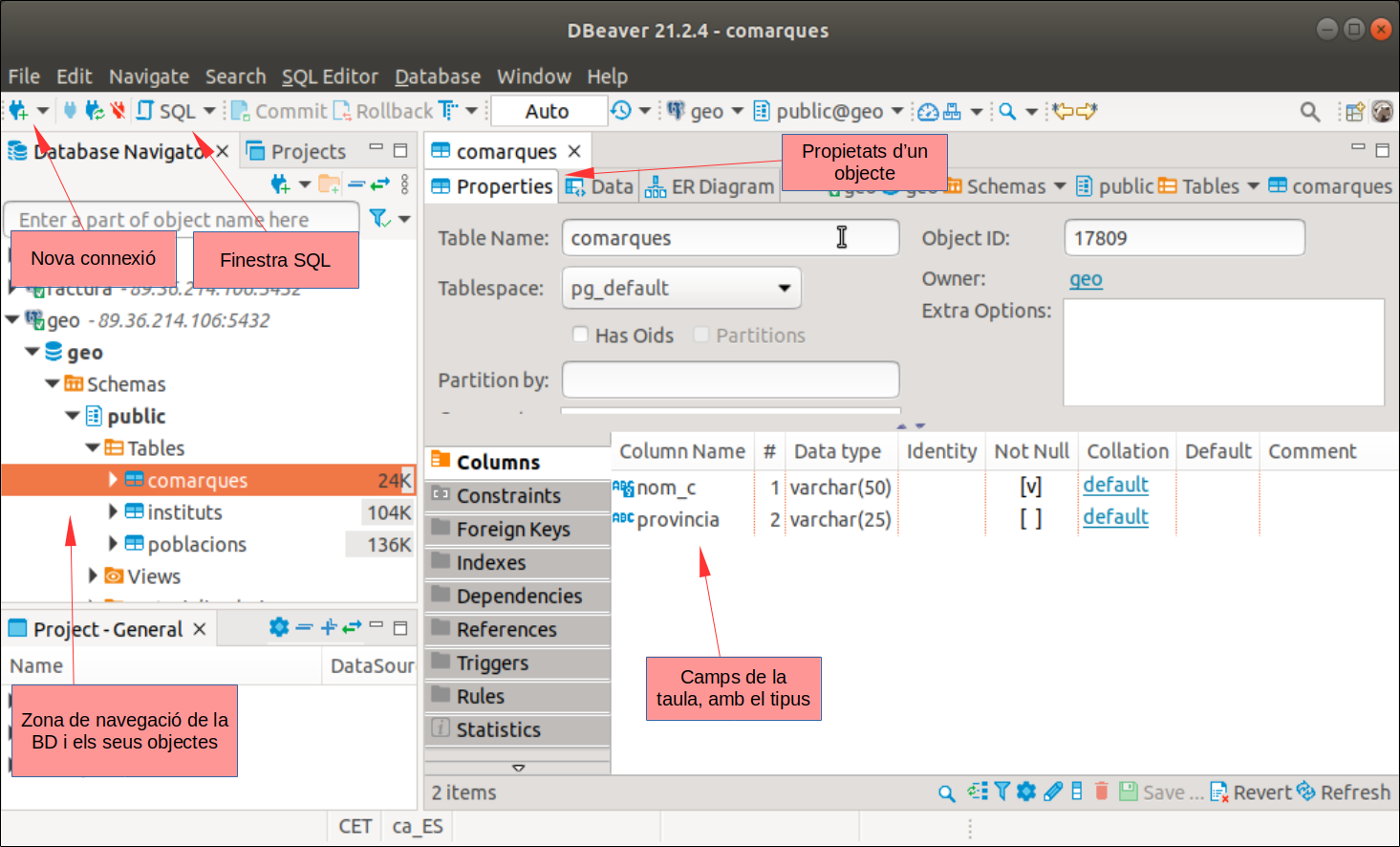Screen dimensions: 1400x847
Task: Expand the Views folder in navigator
Action: pyautogui.click(x=93, y=576)
